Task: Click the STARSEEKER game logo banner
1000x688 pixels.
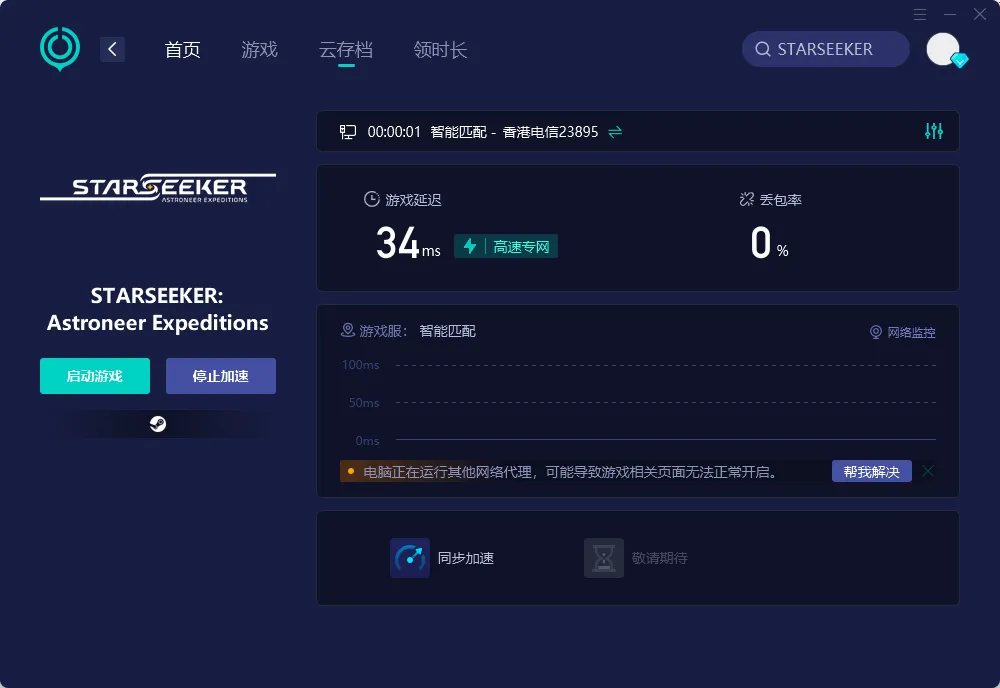Action: [158, 187]
